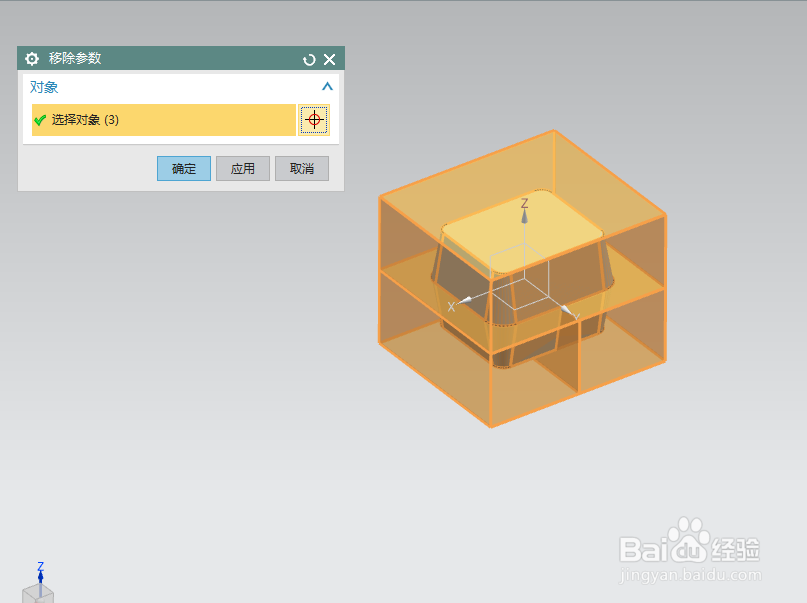Close the 移除参数 dialog
The image size is (807, 603).
tap(329, 60)
